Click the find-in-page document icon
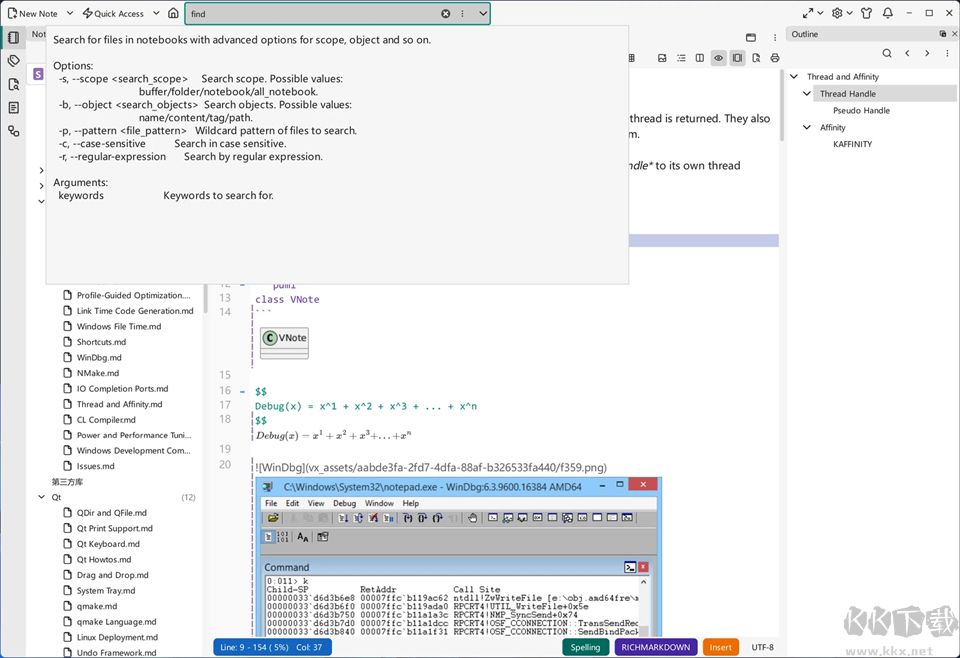960x658 pixels. point(756,58)
